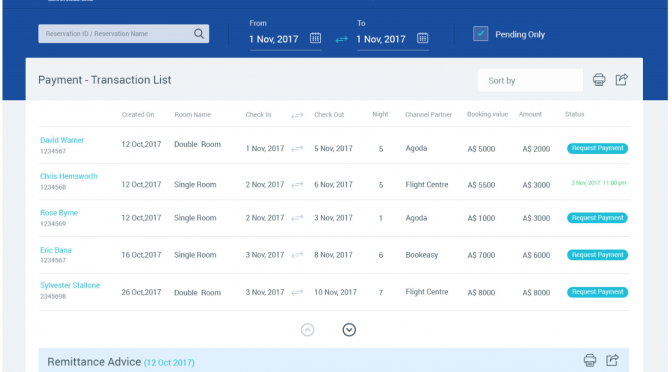Swap From and To dates arrow icon

341,39
